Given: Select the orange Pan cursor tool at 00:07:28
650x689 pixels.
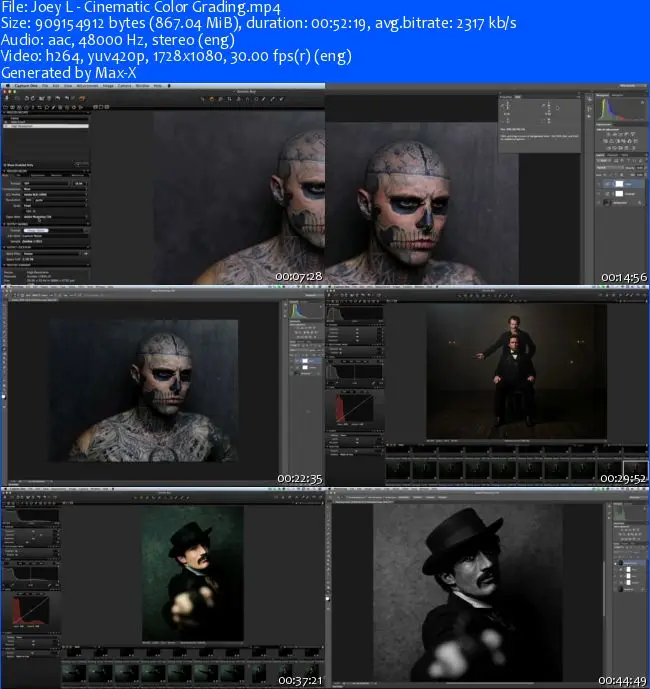Looking at the screenshot, I should pyautogui.click(x=212, y=99).
